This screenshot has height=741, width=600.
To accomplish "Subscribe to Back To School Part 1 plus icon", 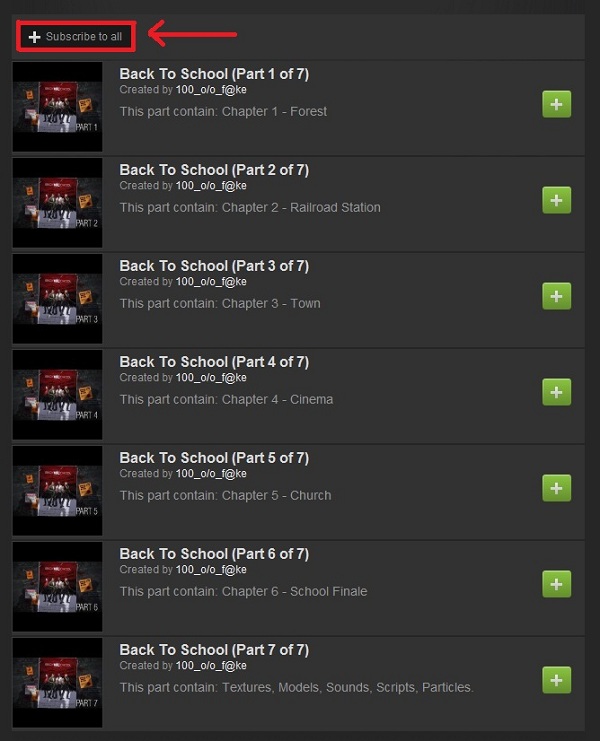I will coord(556,104).
